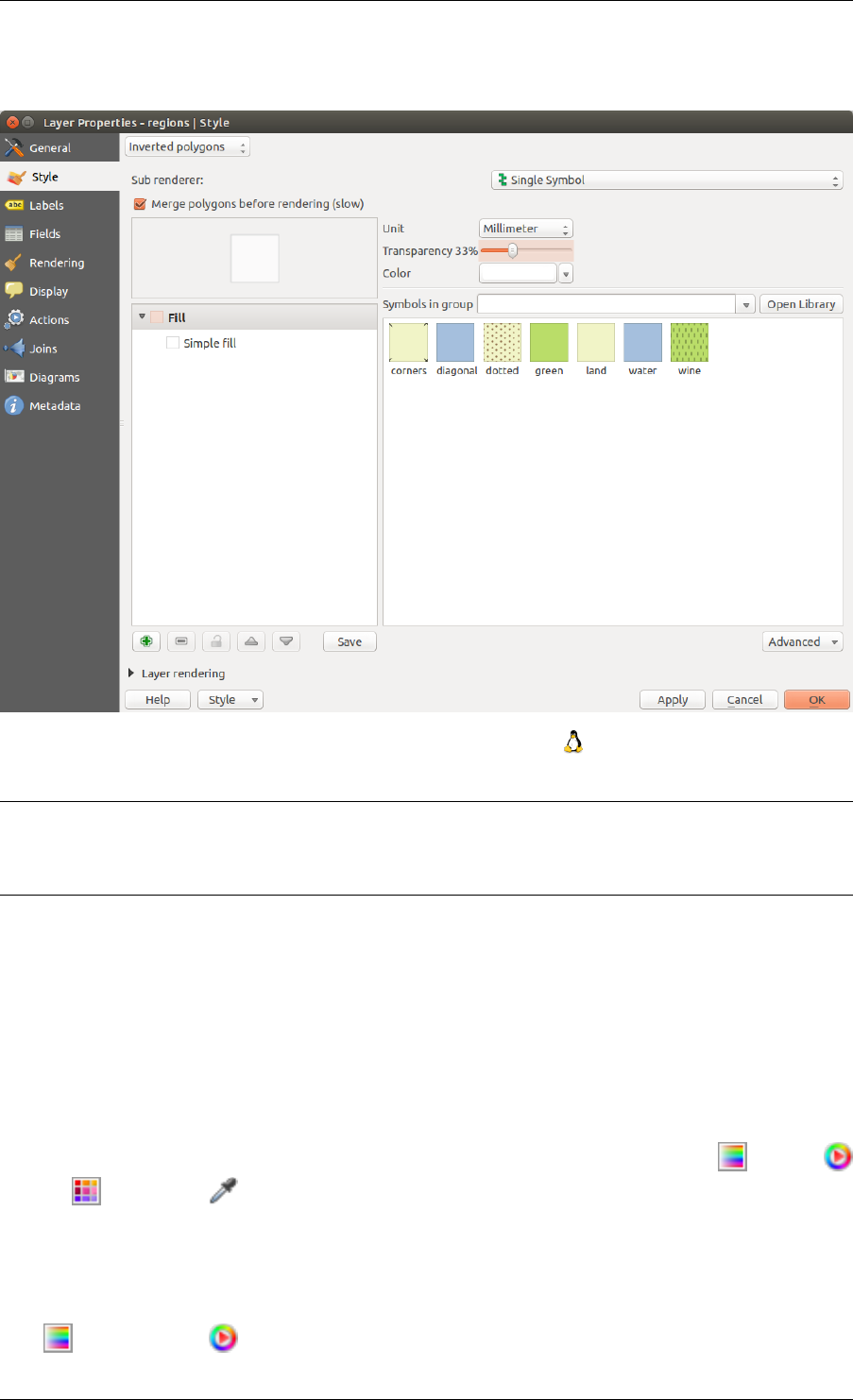Viewport: 853px width, 1400px height.
Task: Click the Actions gear icon
Action: point(14,319)
